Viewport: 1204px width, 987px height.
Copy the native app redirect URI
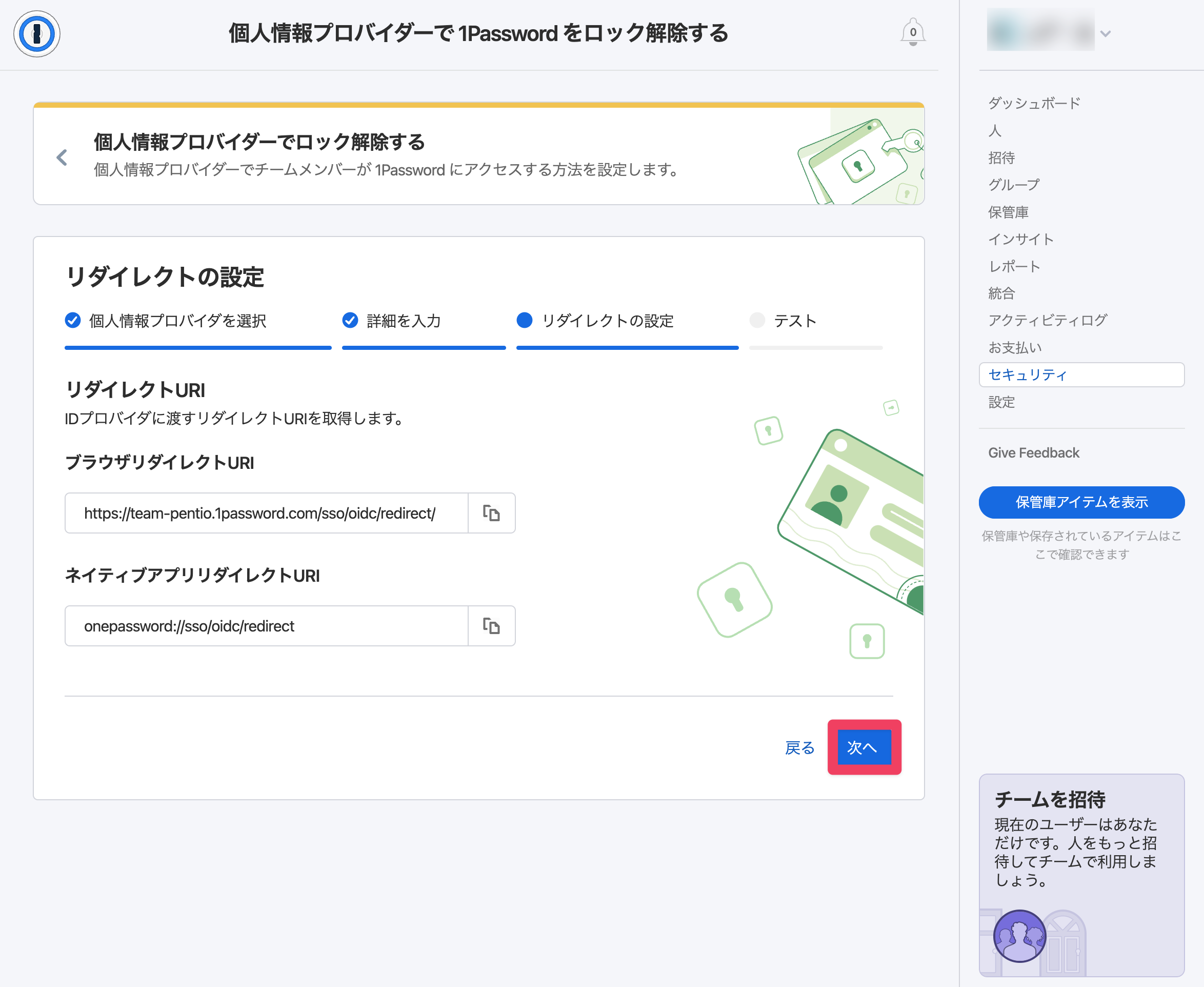(x=491, y=626)
